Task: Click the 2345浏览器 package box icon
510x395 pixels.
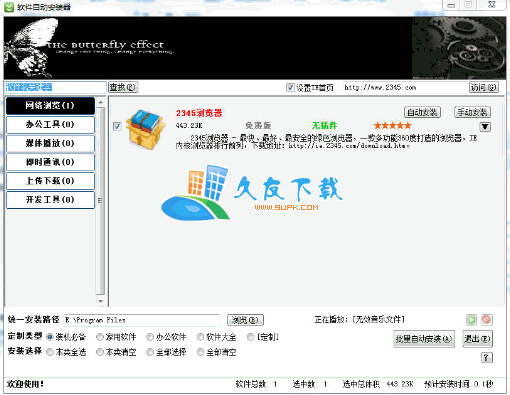Action: (146, 130)
